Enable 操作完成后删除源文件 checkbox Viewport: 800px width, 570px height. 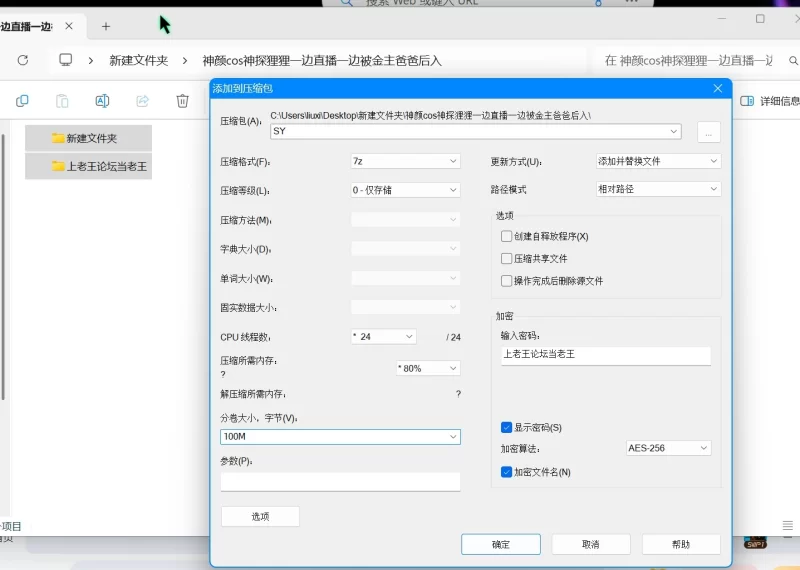pyautogui.click(x=506, y=281)
